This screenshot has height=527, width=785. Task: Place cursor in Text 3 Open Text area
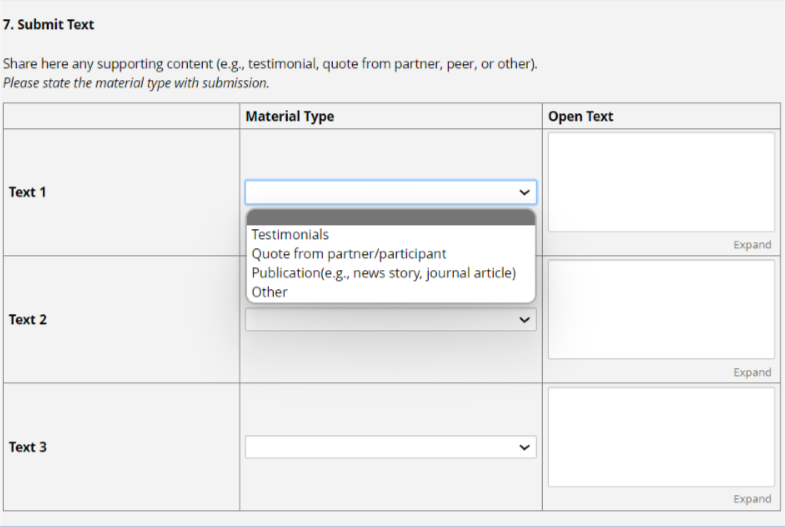(661, 437)
